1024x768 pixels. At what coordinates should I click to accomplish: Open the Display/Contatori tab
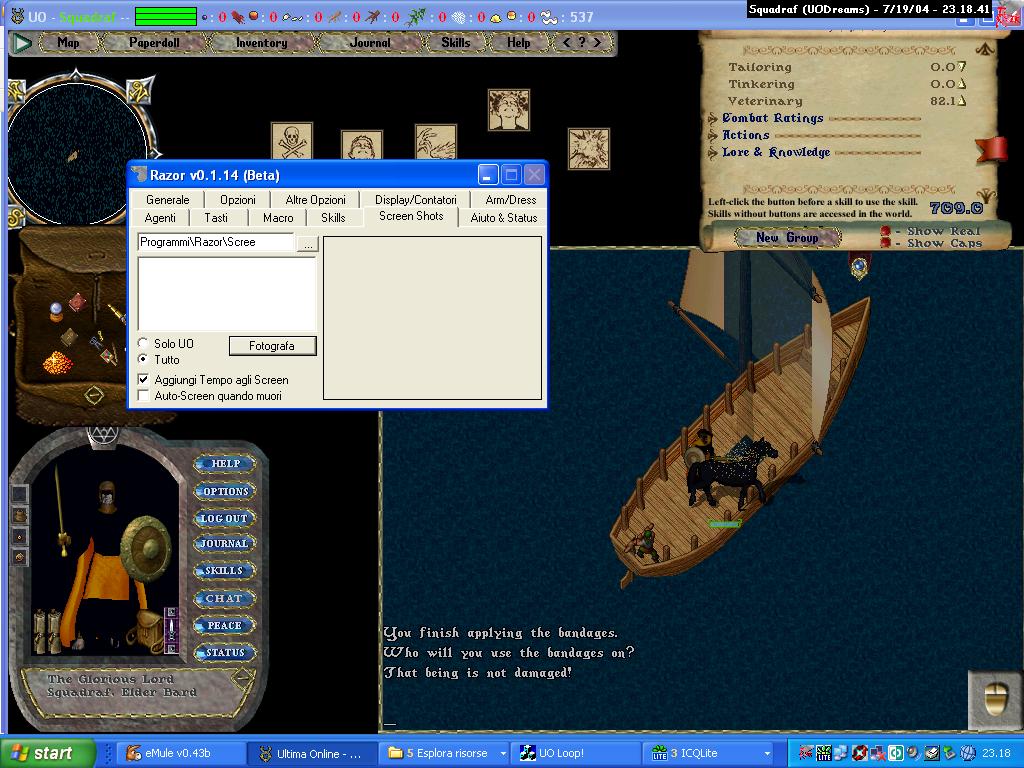[x=415, y=200]
